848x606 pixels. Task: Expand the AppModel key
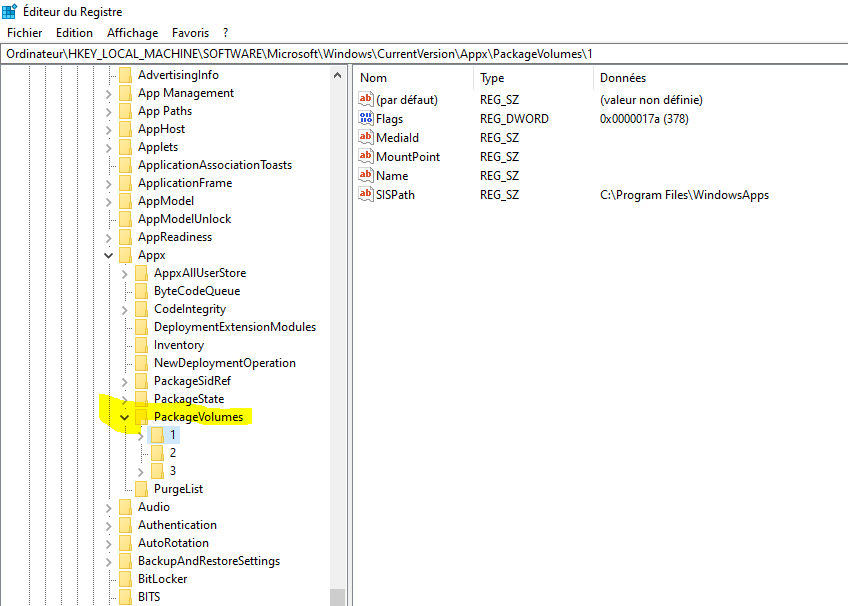pos(108,202)
